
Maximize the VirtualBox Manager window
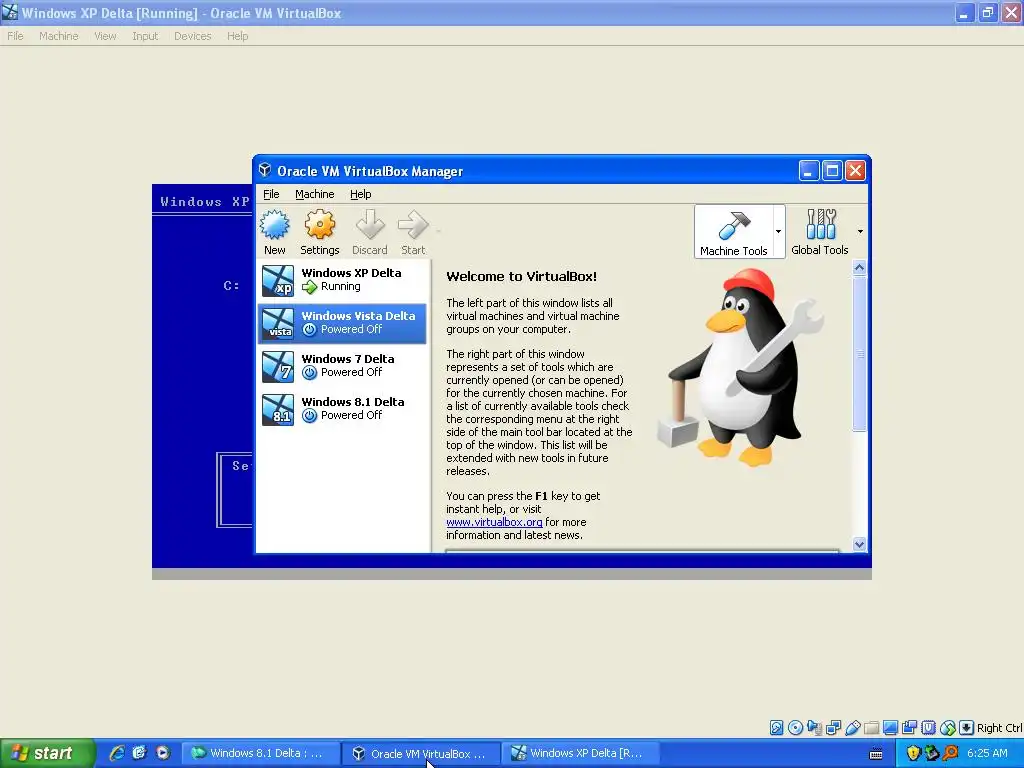tap(832, 171)
